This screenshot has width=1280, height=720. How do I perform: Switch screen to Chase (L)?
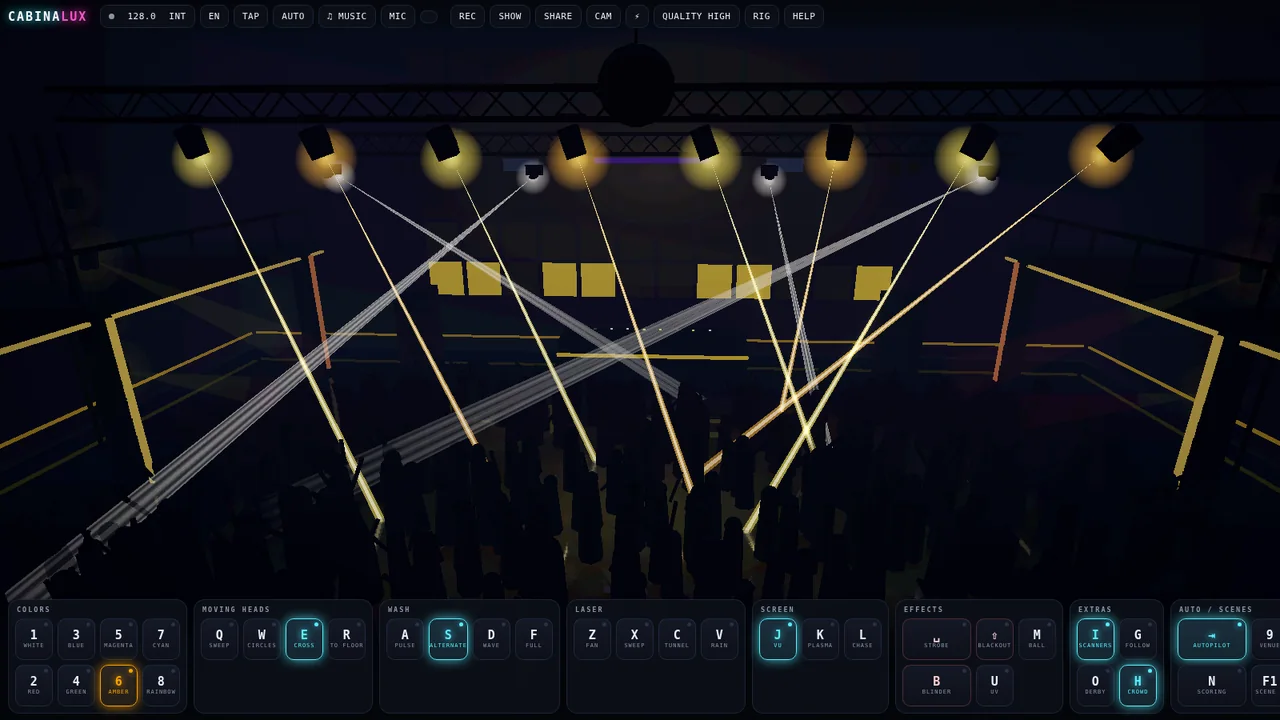point(863,639)
